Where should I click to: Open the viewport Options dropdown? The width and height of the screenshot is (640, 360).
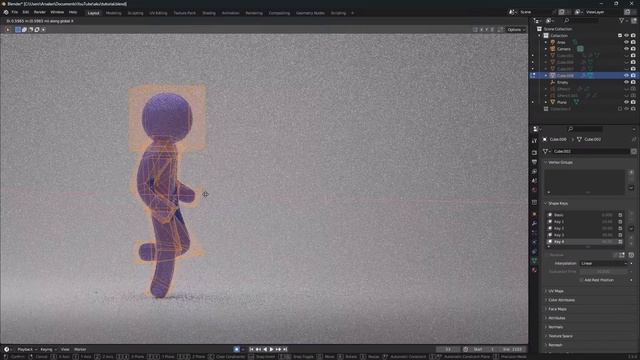(516, 30)
